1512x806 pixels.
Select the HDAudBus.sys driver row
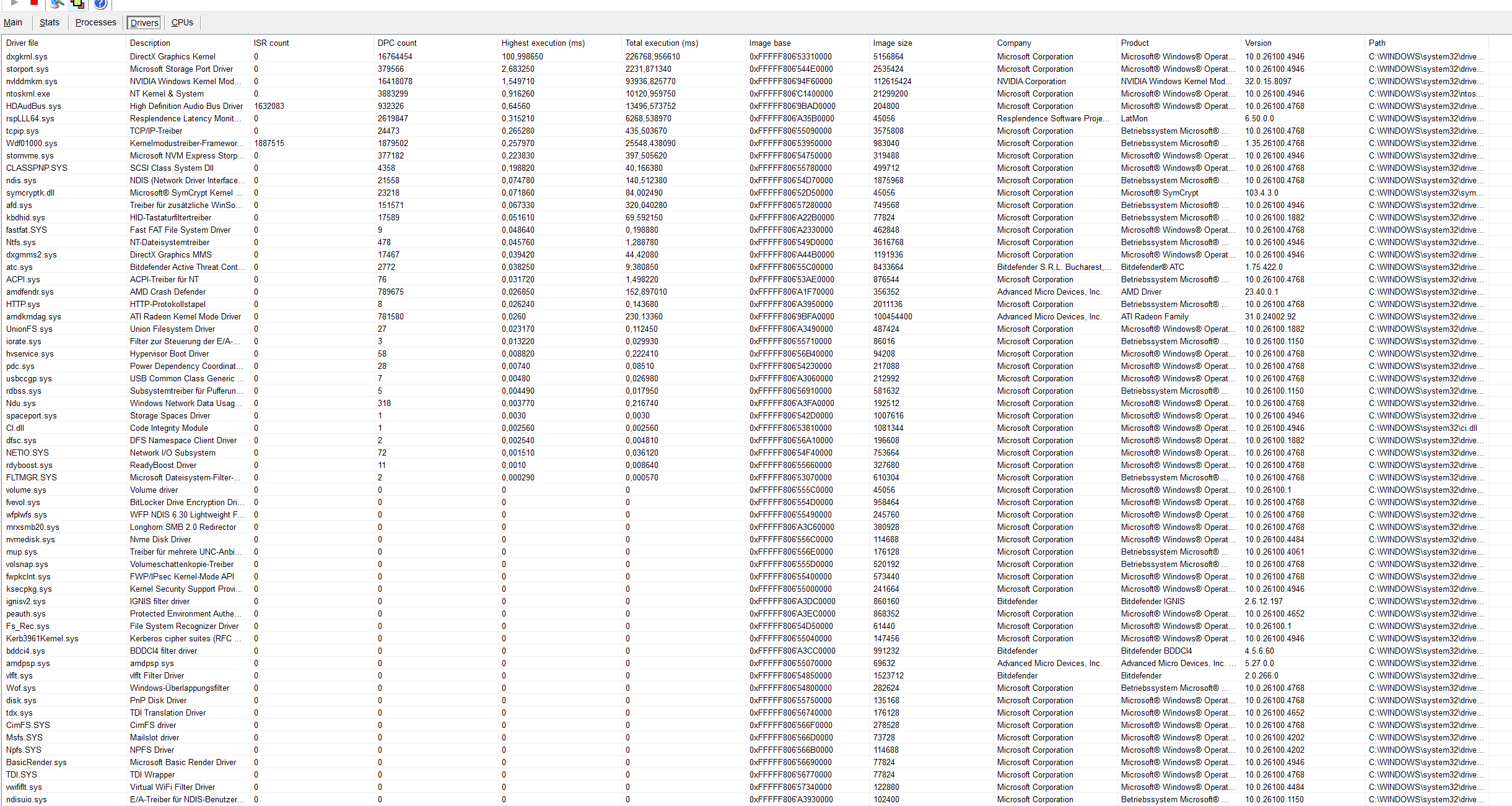[x=33, y=106]
